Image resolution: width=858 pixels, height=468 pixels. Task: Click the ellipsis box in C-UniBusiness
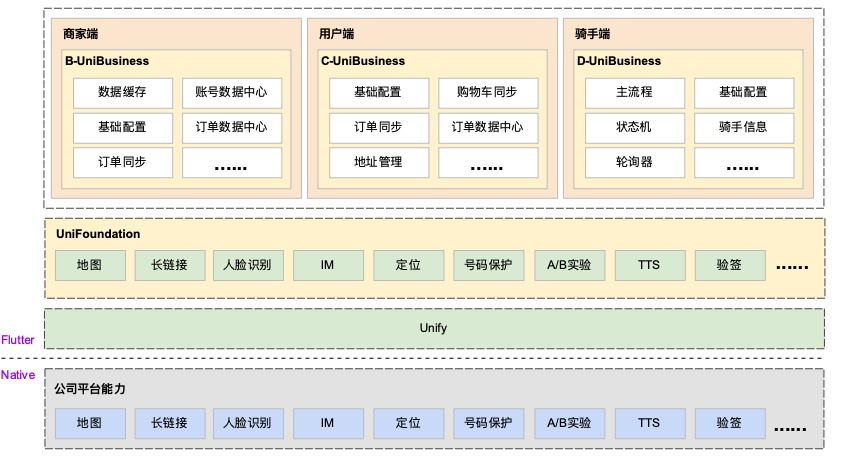pyautogui.click(x=488, y=162)
